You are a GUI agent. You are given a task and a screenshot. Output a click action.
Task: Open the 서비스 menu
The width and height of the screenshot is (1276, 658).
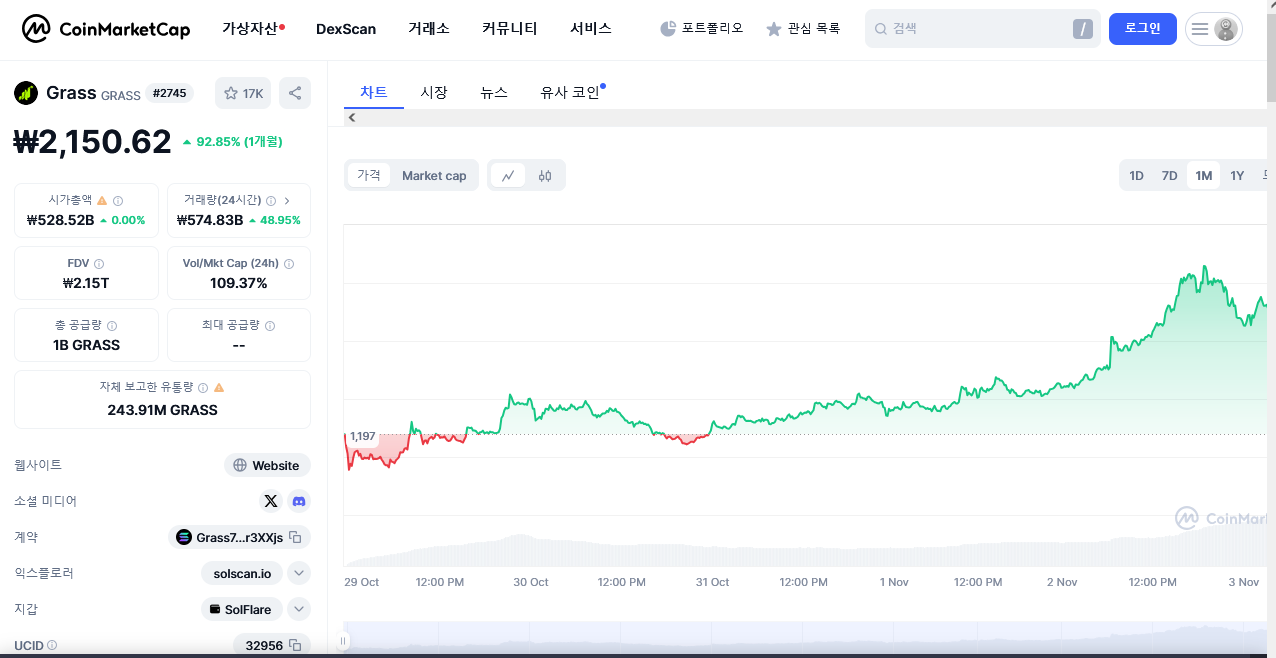[x=591, y=29]
